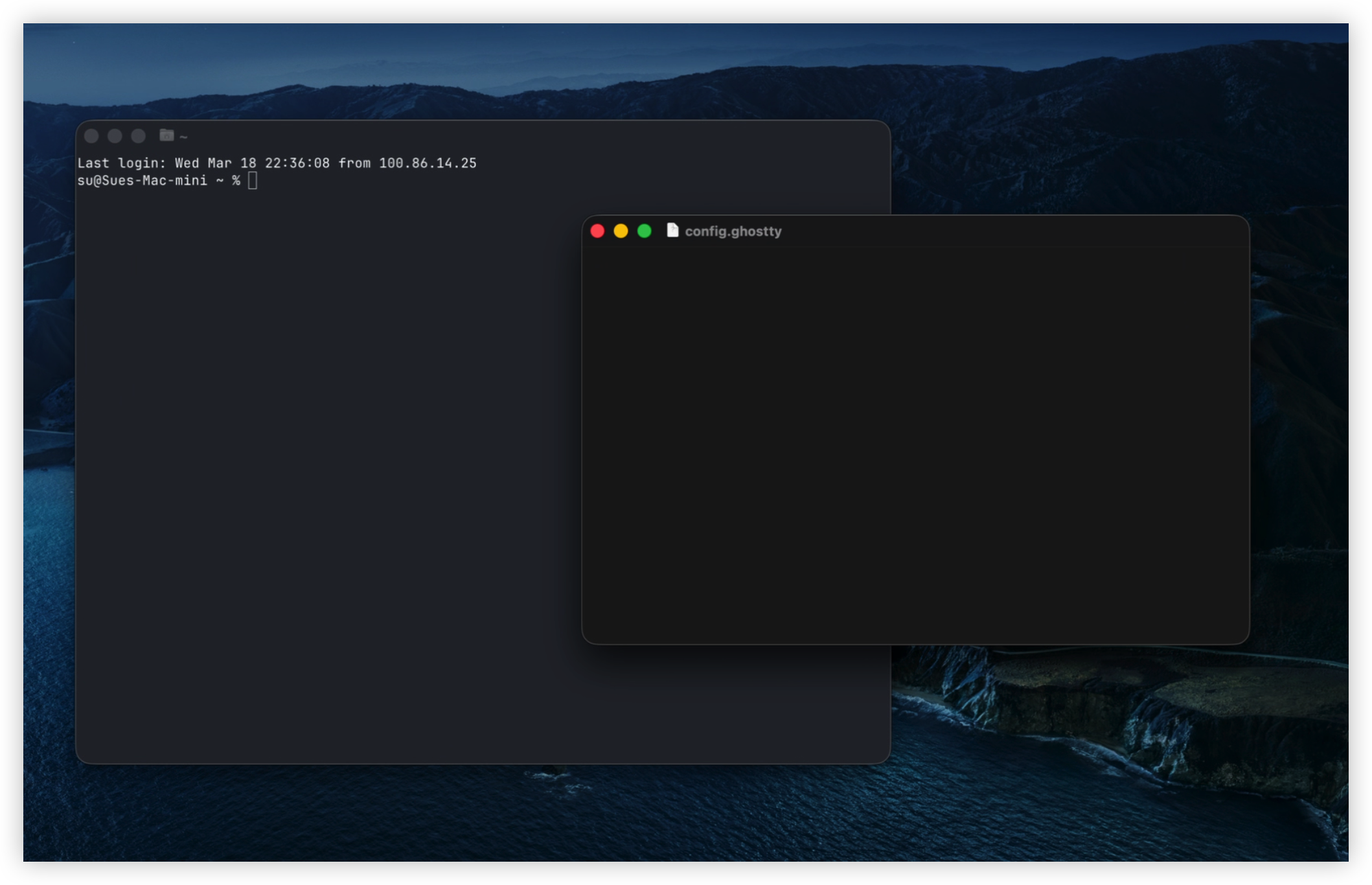Click the document icon beside config.ghostty title

tap(672, 231)
